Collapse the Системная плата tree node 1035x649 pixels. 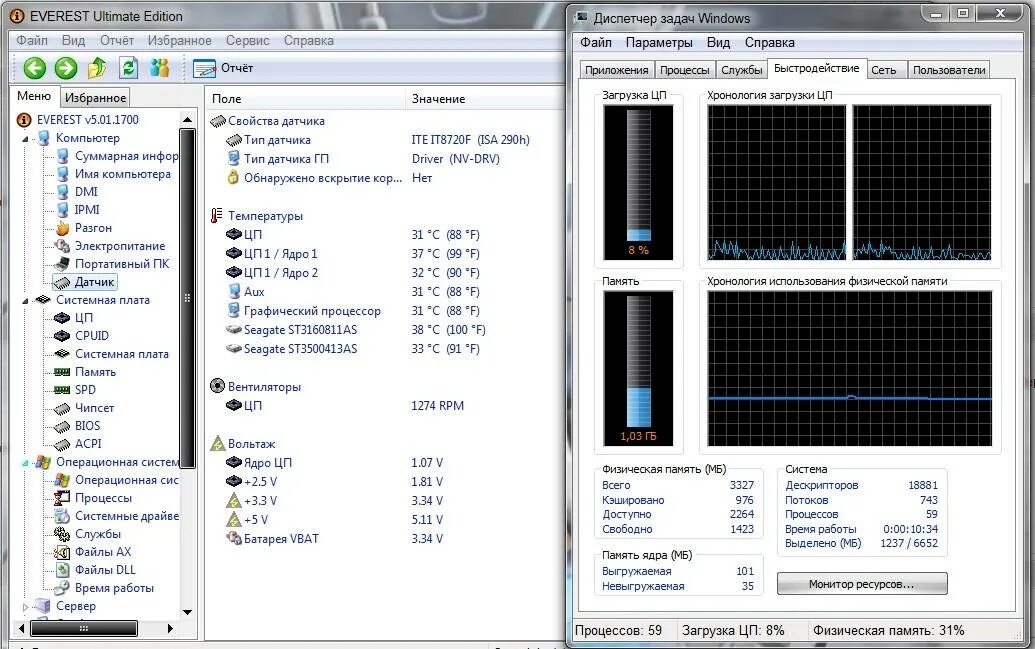(x=25, y=300)
